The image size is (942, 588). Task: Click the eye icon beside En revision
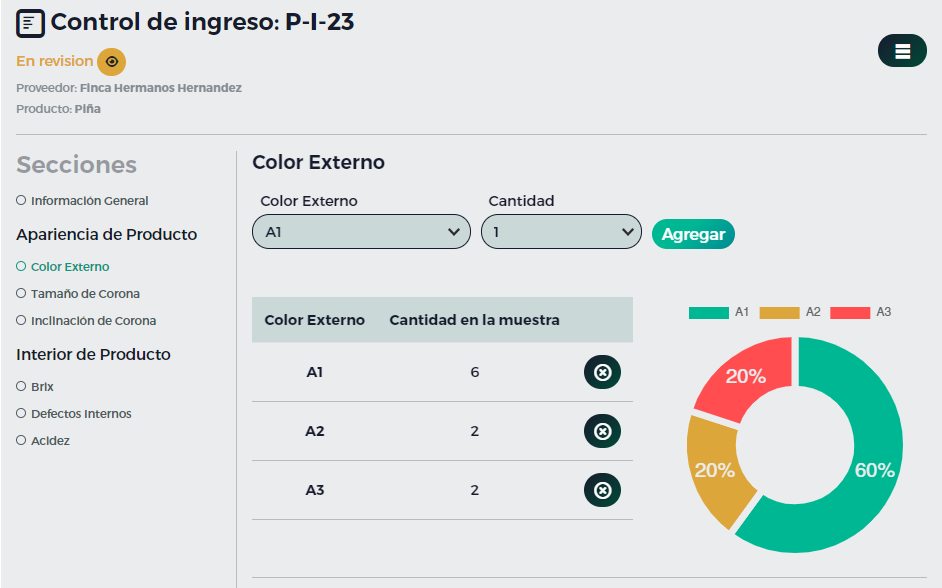coord(112,62)
